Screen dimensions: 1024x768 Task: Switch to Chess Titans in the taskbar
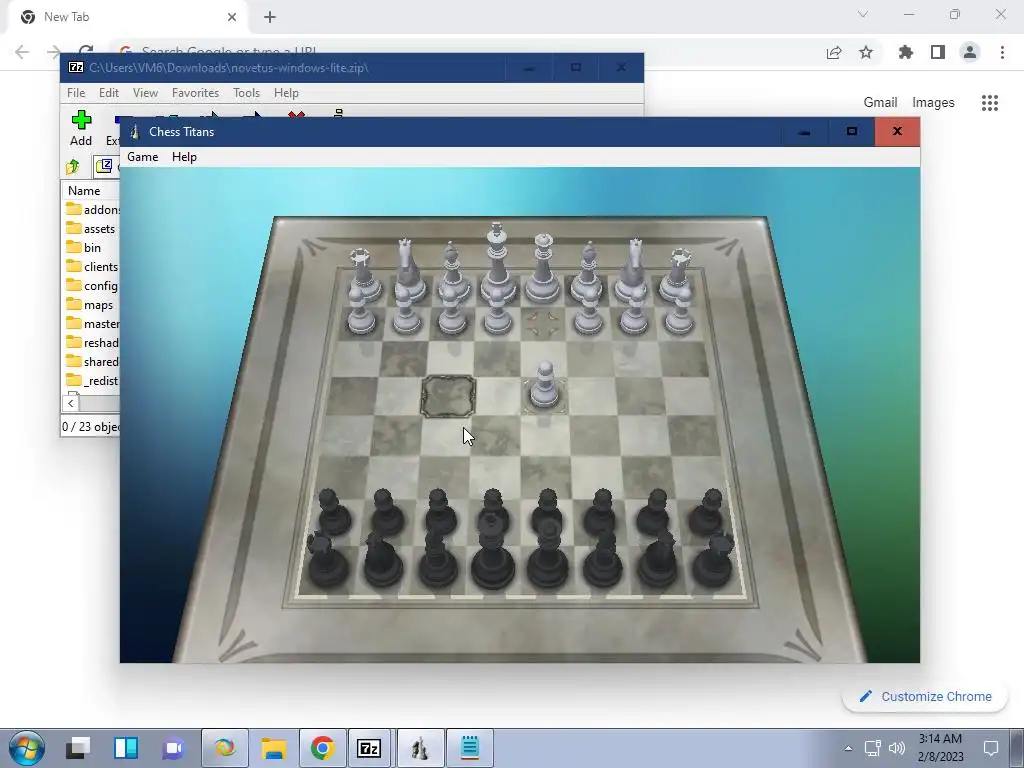(x=420, y=748)
